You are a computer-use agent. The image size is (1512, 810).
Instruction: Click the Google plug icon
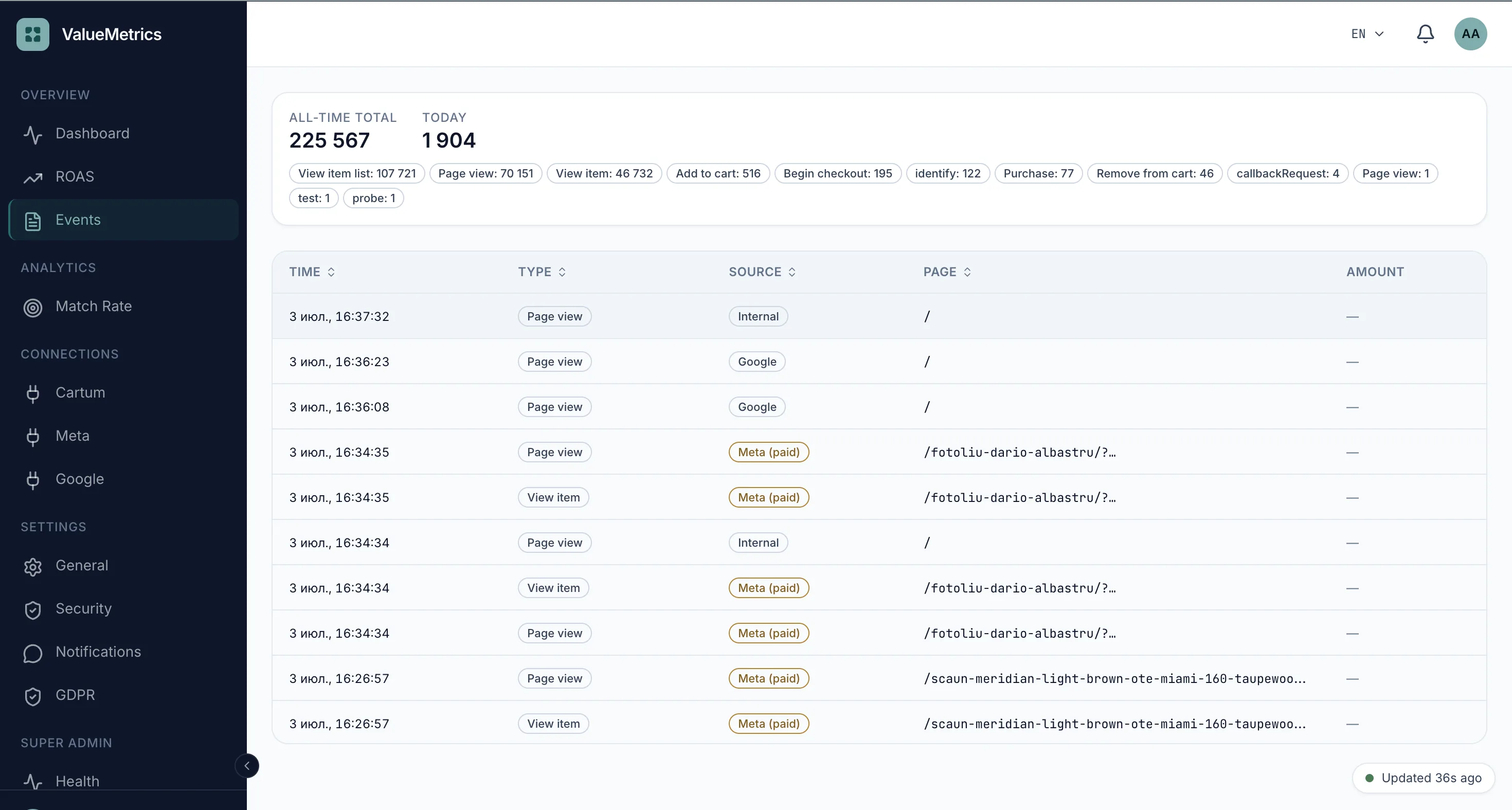33,479
